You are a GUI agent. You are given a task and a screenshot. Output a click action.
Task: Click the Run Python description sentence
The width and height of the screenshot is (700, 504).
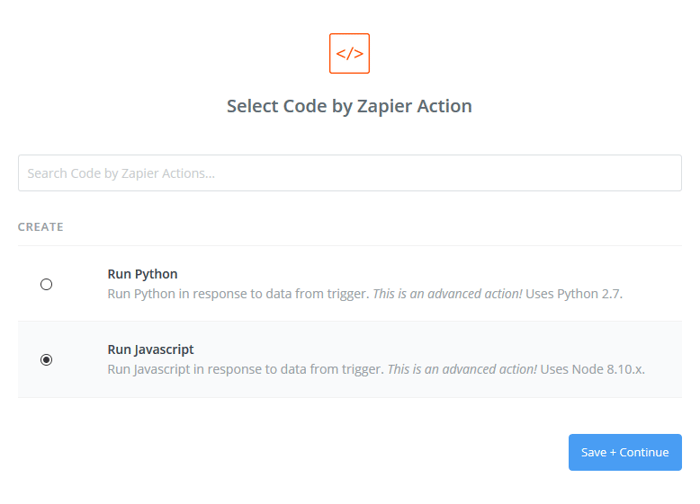tap(238, 295)
